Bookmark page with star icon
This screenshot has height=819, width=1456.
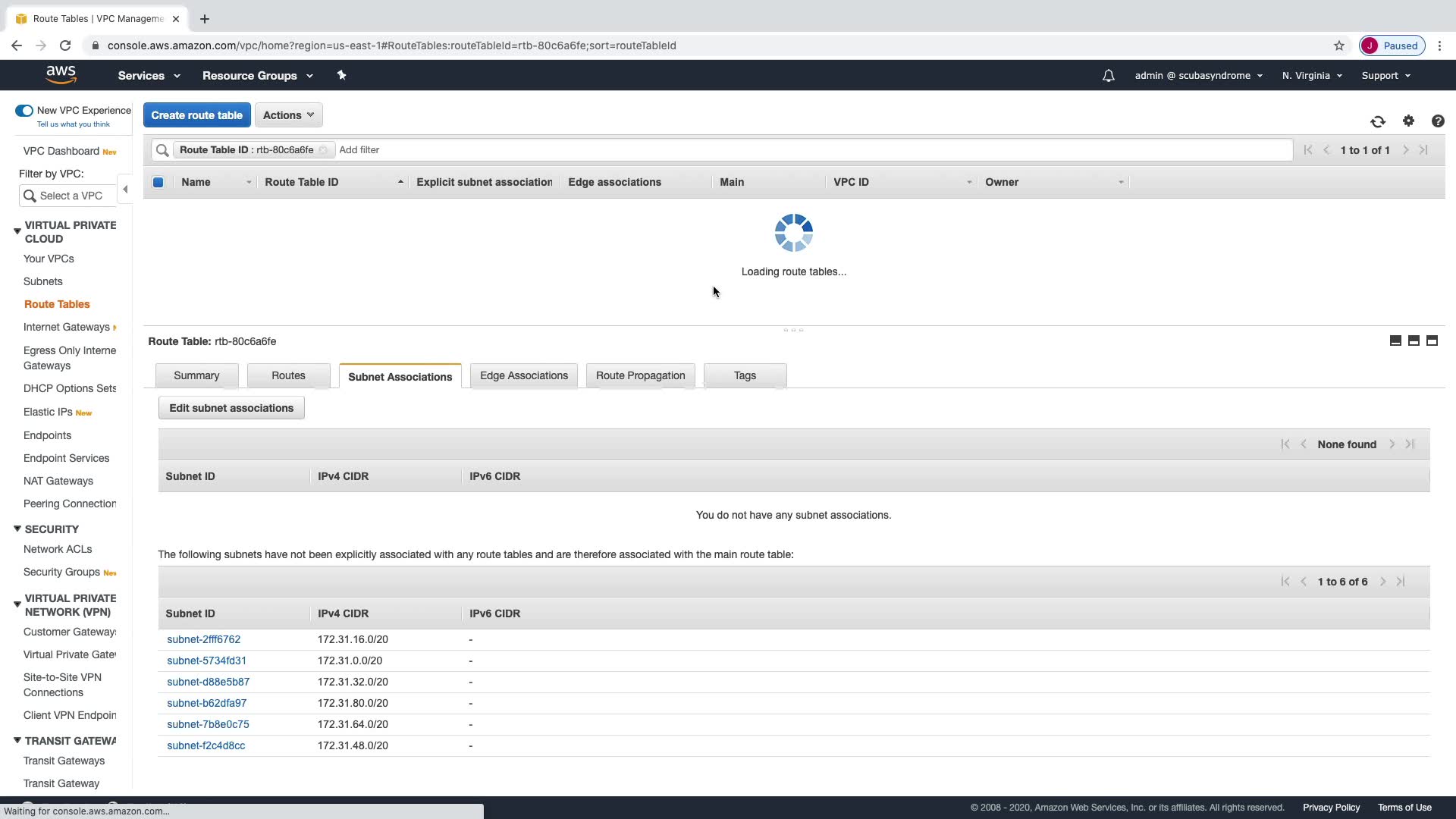(x=1339, y=45)
